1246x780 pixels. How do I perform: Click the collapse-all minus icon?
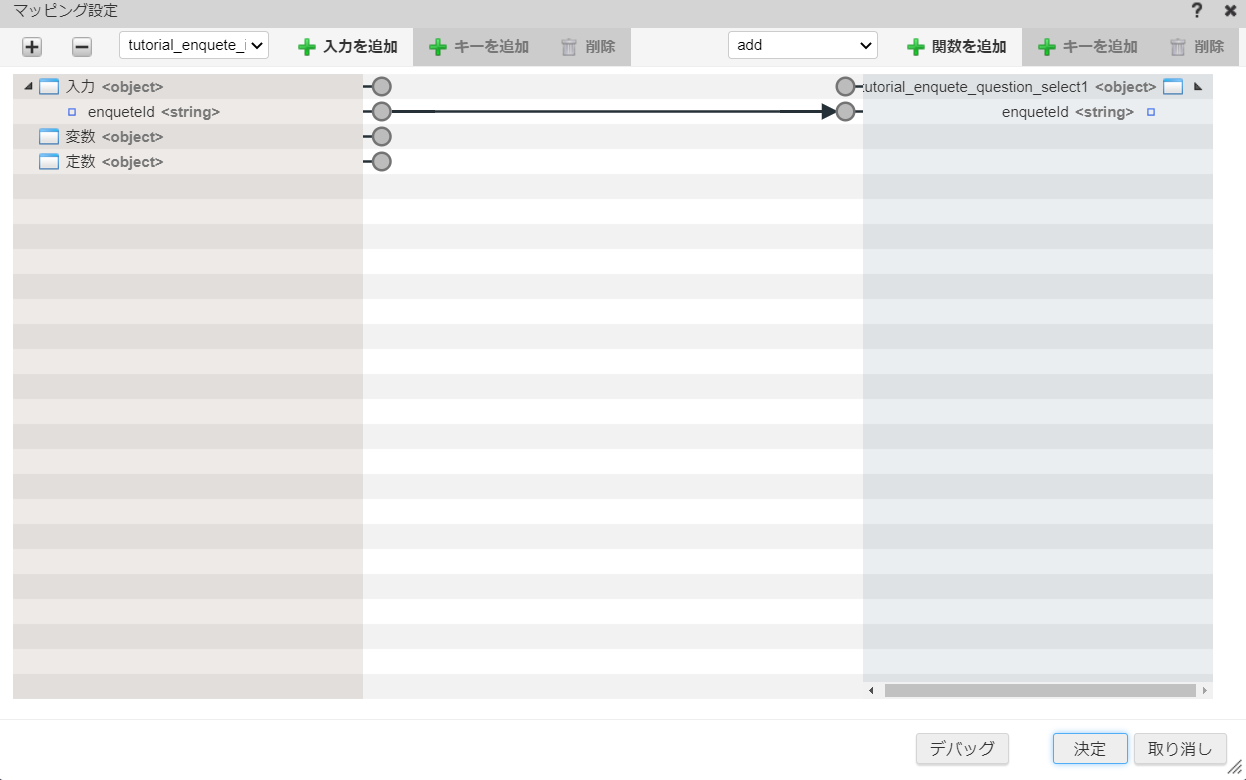point(82,47)
